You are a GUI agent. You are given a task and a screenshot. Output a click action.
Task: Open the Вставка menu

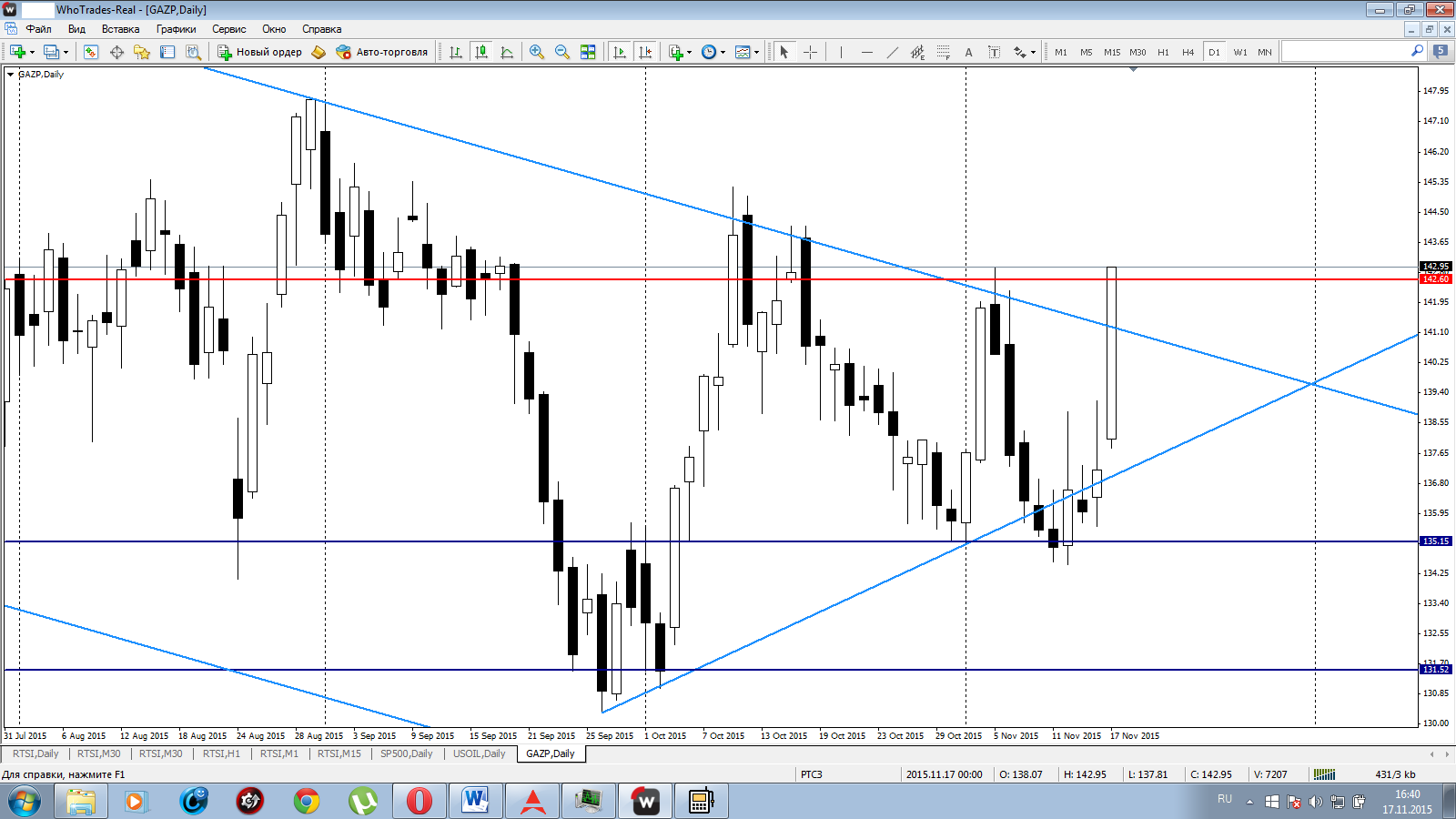[120, 29]
